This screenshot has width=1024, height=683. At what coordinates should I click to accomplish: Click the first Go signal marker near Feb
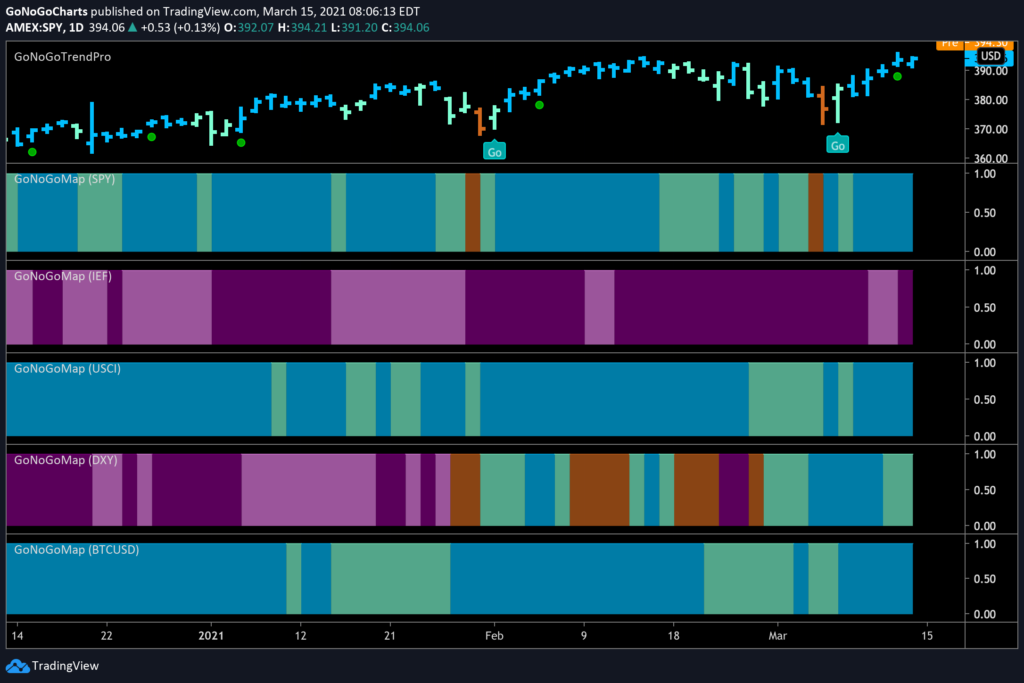(494, 151)
